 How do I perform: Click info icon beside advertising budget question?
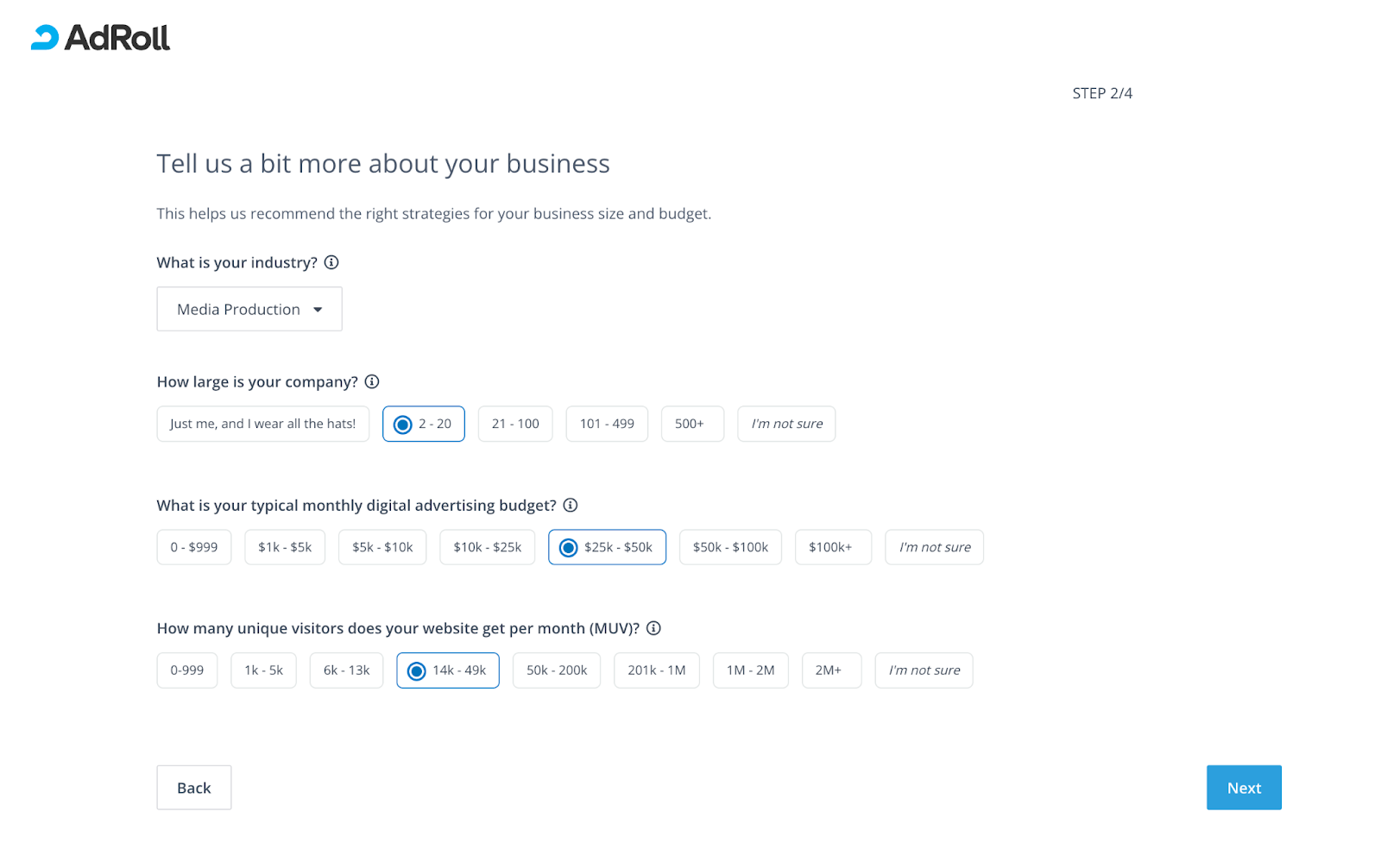click(x=571, y=505)
